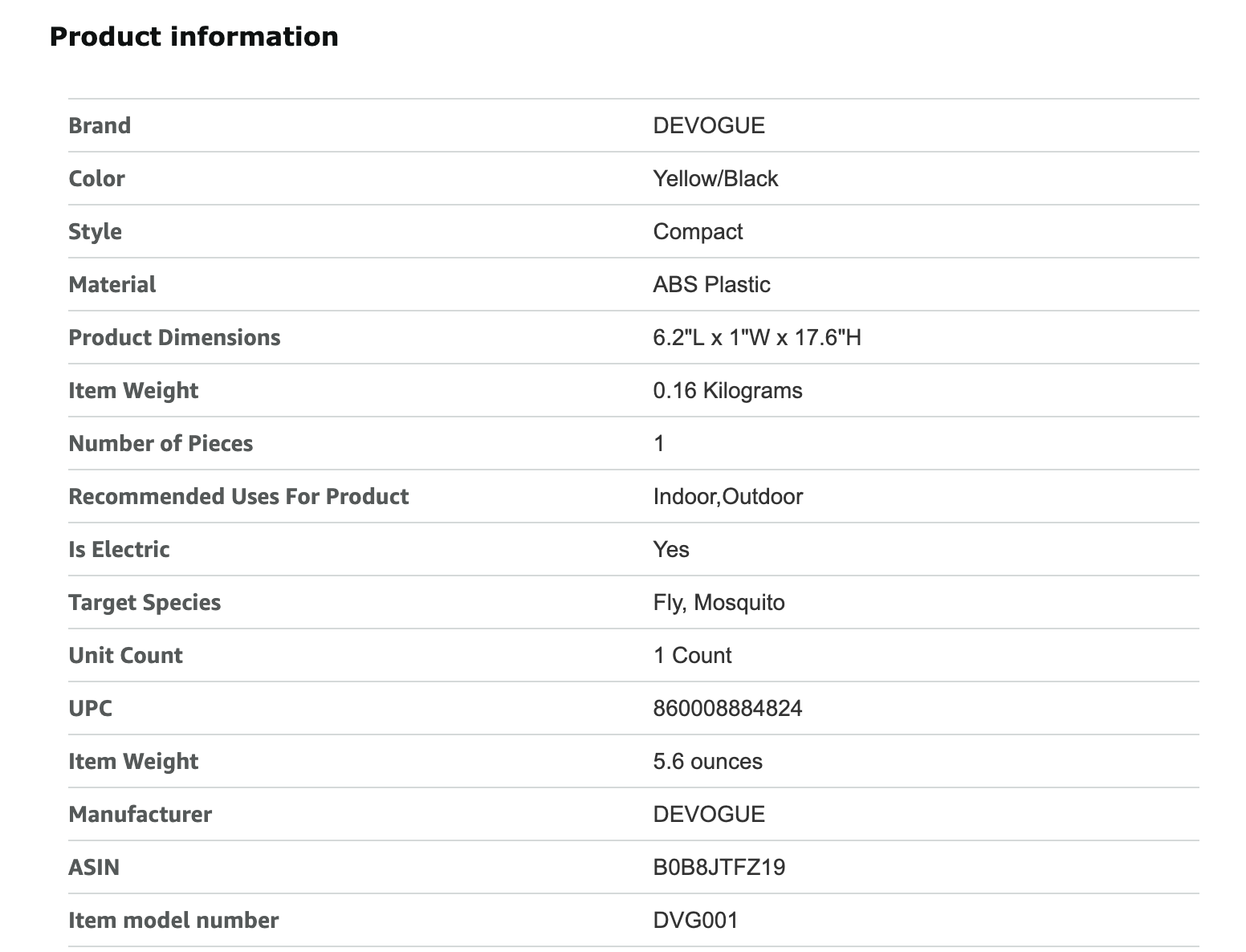
Task: Click the model number DVG001
Action: click(x=695, y=920)
